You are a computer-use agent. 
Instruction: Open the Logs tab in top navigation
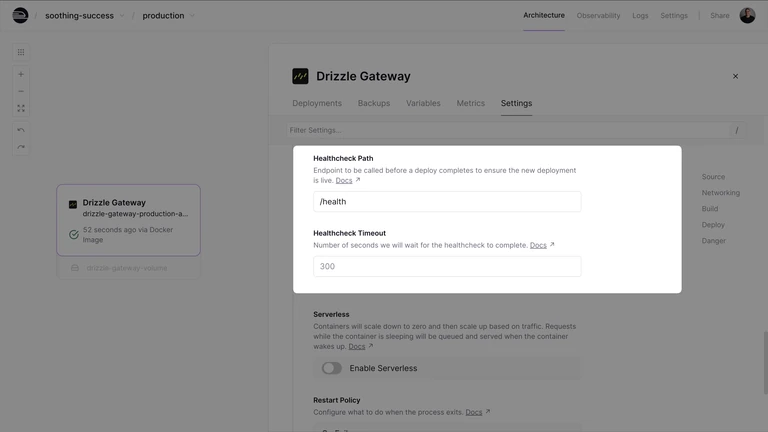[x=640, y=16]
